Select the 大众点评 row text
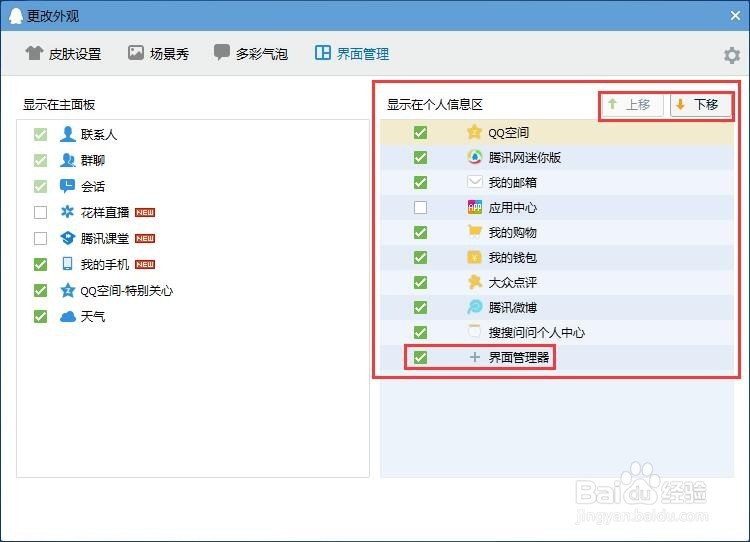The width and height of the screenshot is (750, 542). click(513, 282)
